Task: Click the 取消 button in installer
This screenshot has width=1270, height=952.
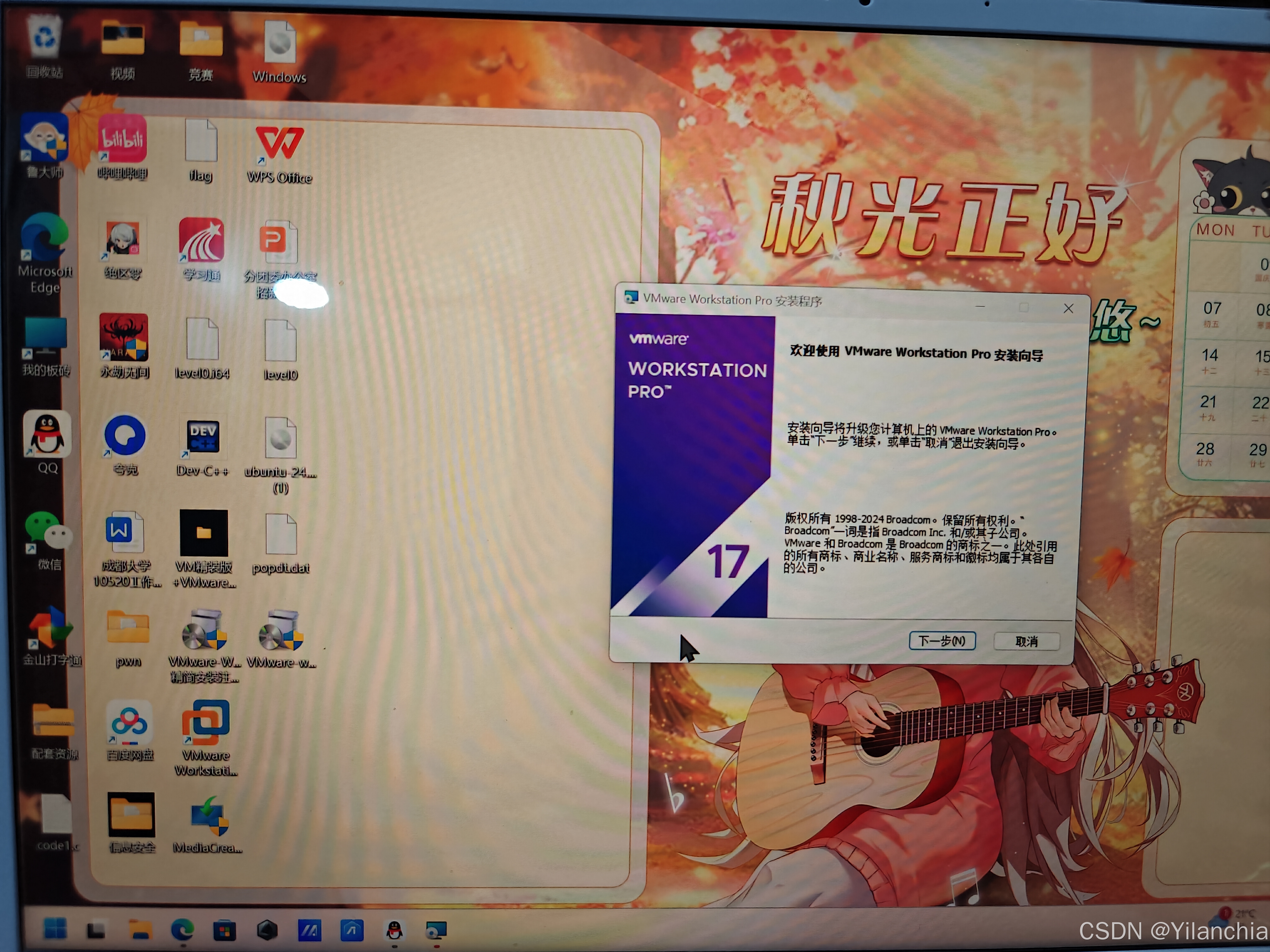Action: 1026,641
